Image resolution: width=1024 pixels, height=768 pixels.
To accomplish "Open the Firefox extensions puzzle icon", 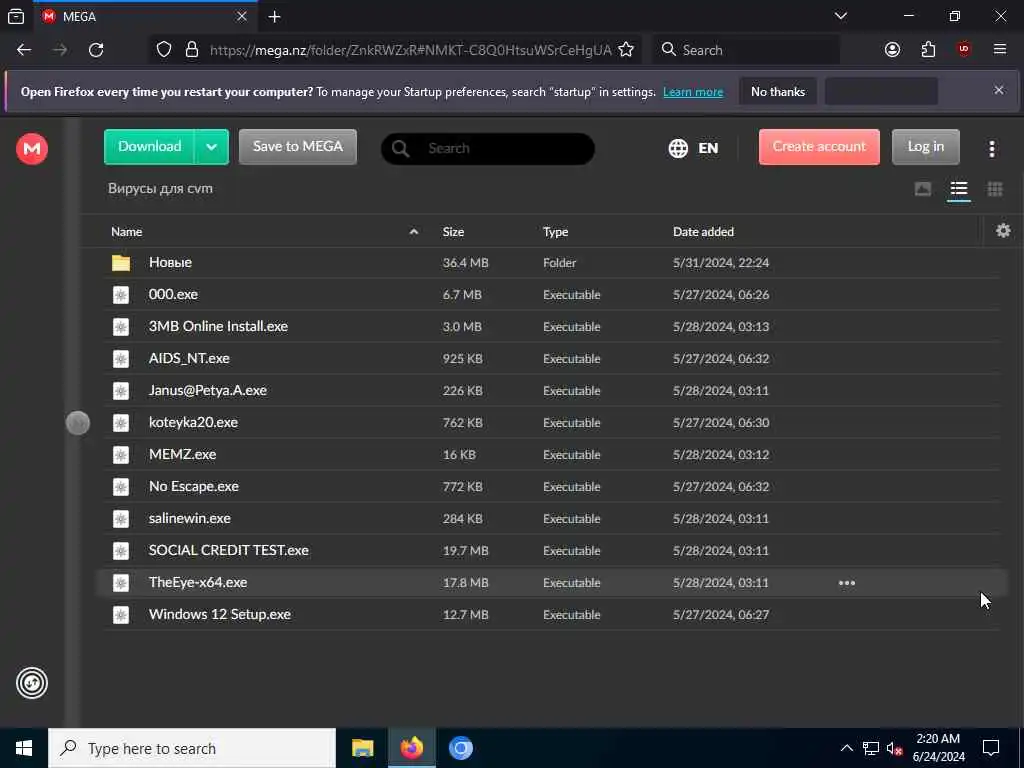I will [928, 50].
